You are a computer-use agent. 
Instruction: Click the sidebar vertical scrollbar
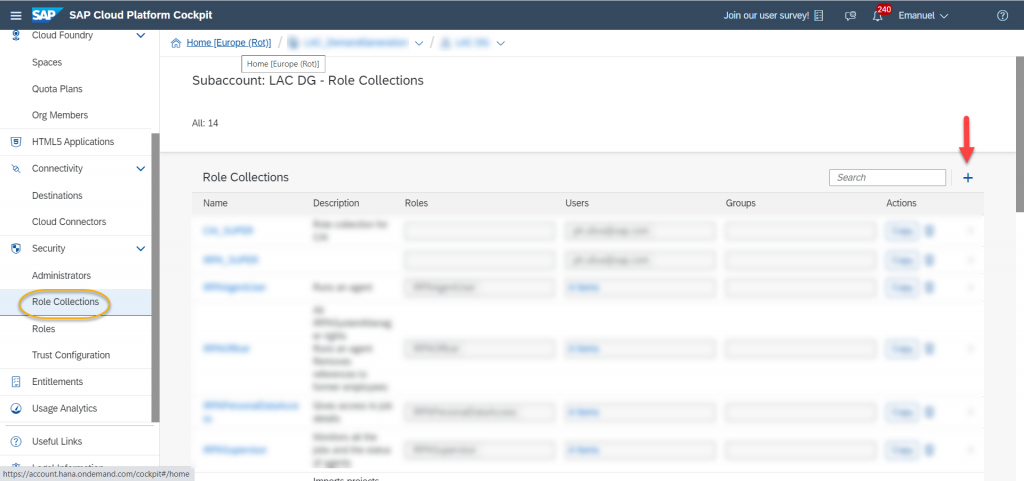[x=155, y=277]
